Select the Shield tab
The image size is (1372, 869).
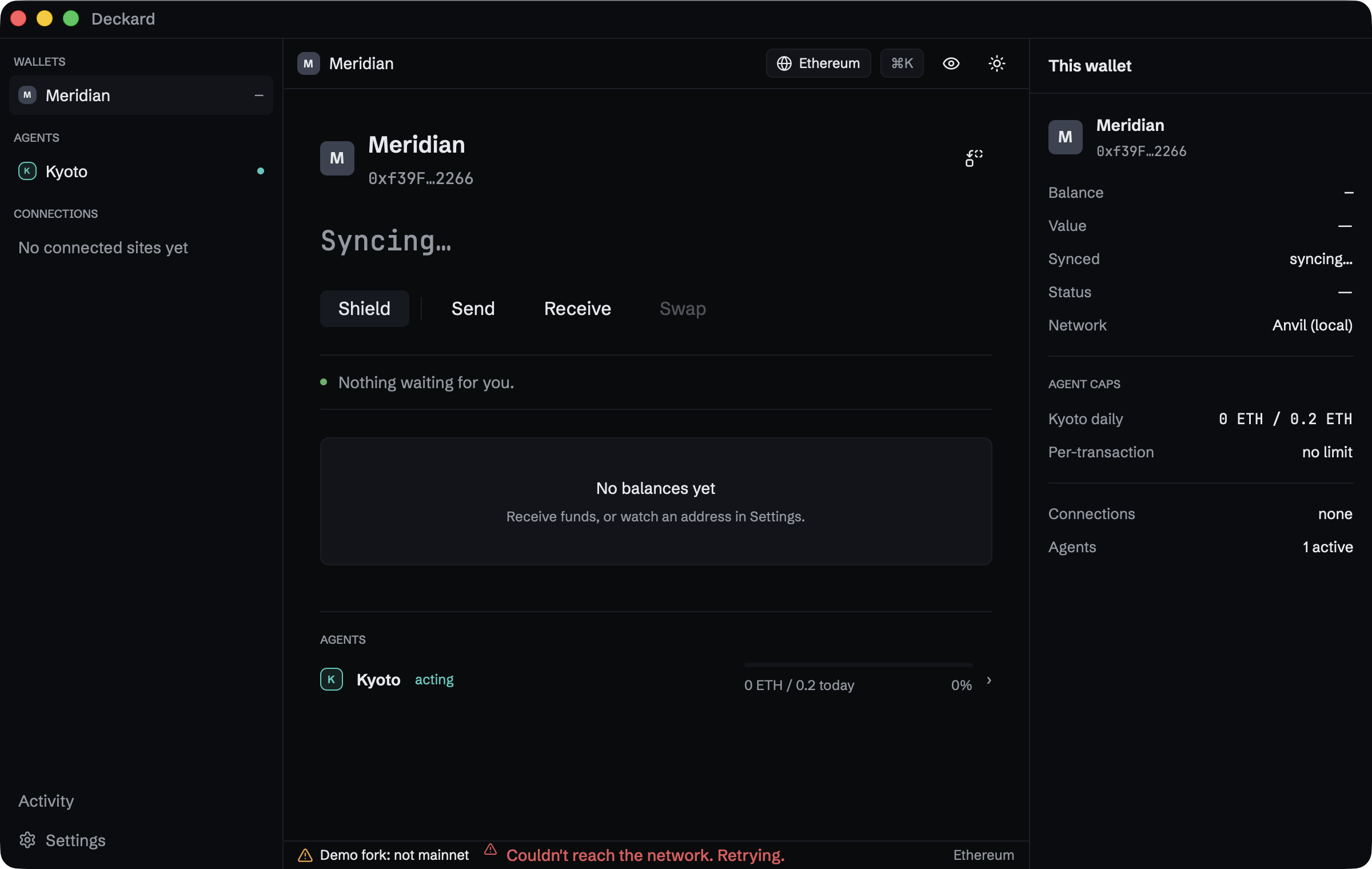click(x=364, y=309)
